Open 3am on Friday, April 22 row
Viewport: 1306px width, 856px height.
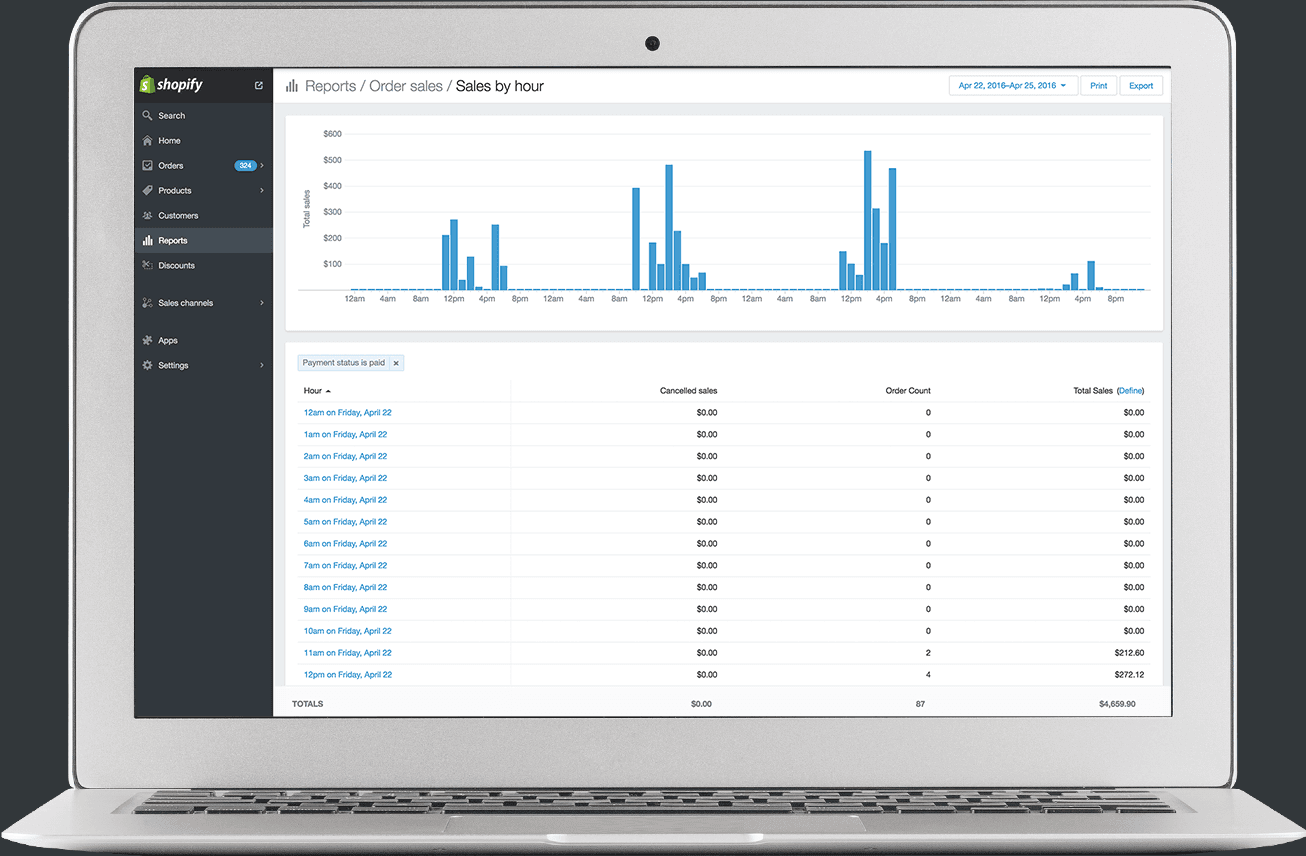pos(345,478)
